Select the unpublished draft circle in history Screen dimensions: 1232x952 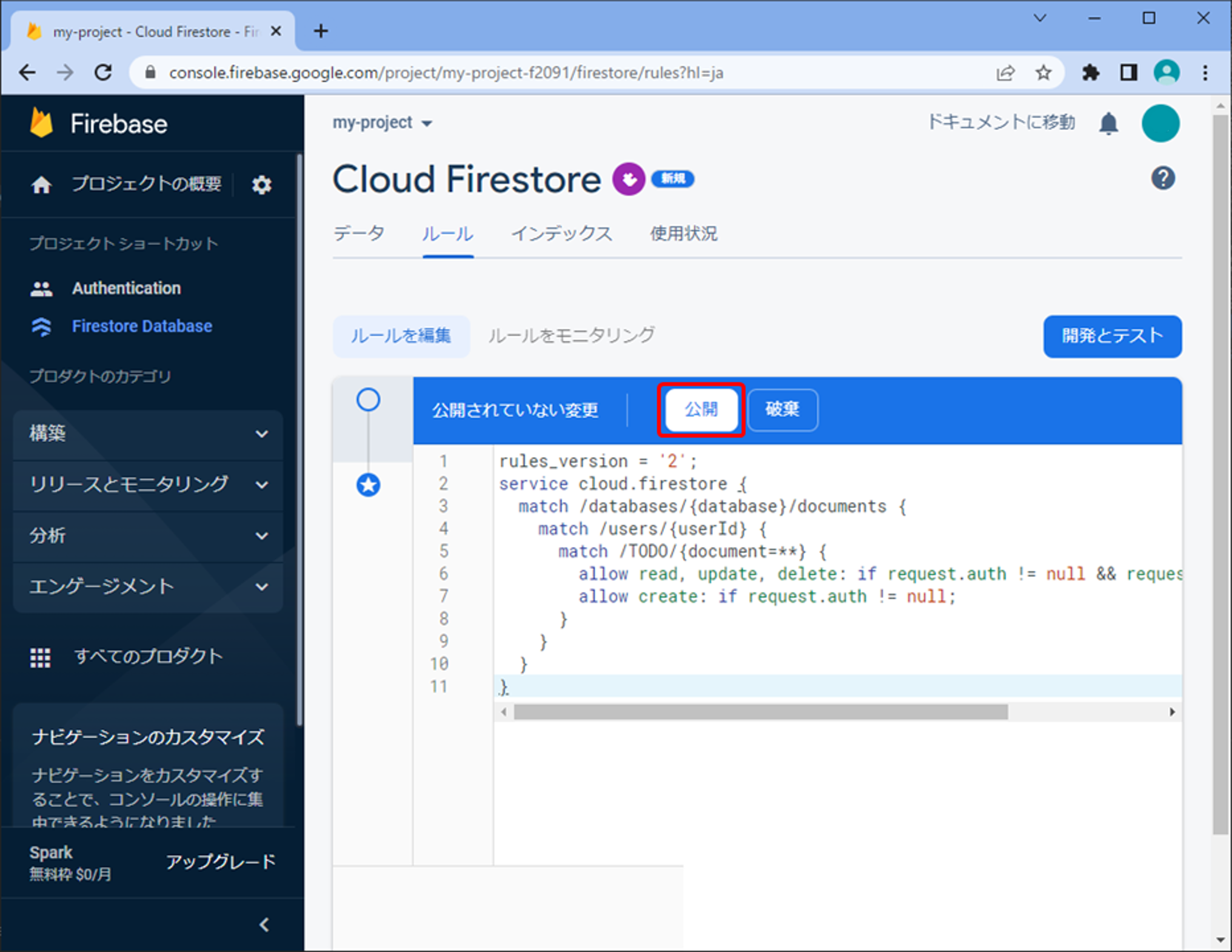[x=368, y=400]
